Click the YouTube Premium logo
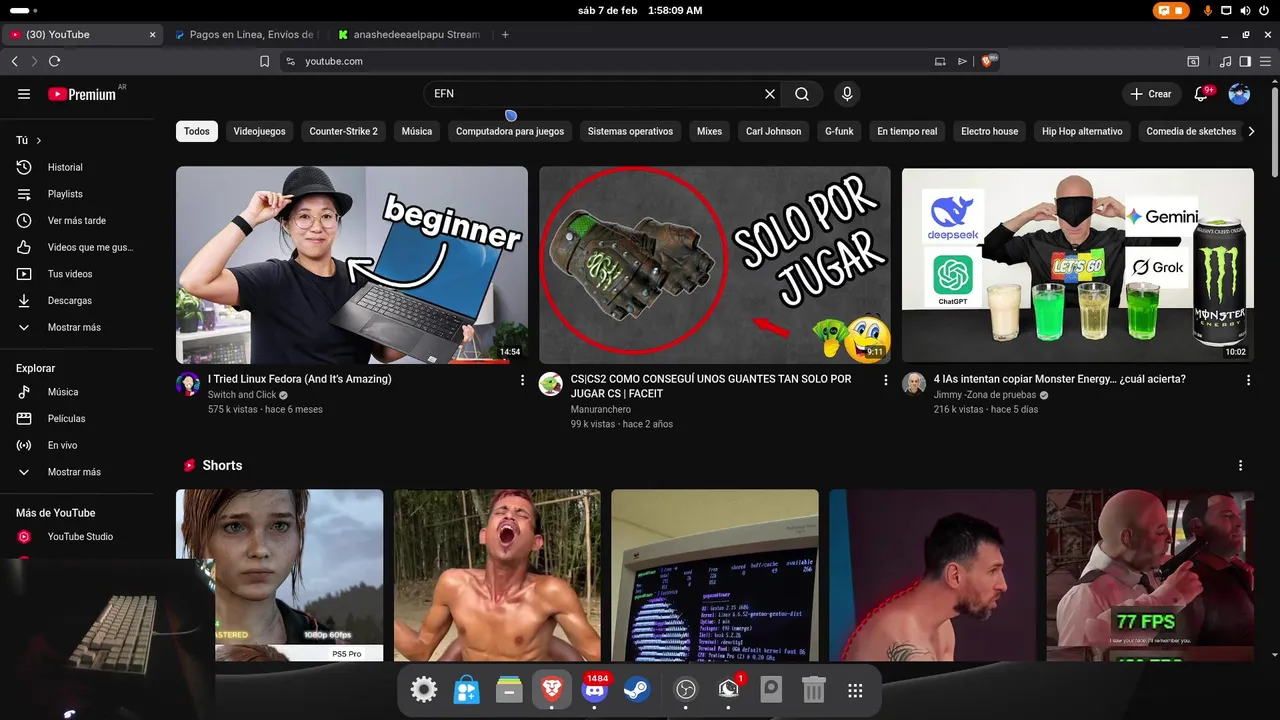The image size is (1280, 720). [x=82, y=94]
